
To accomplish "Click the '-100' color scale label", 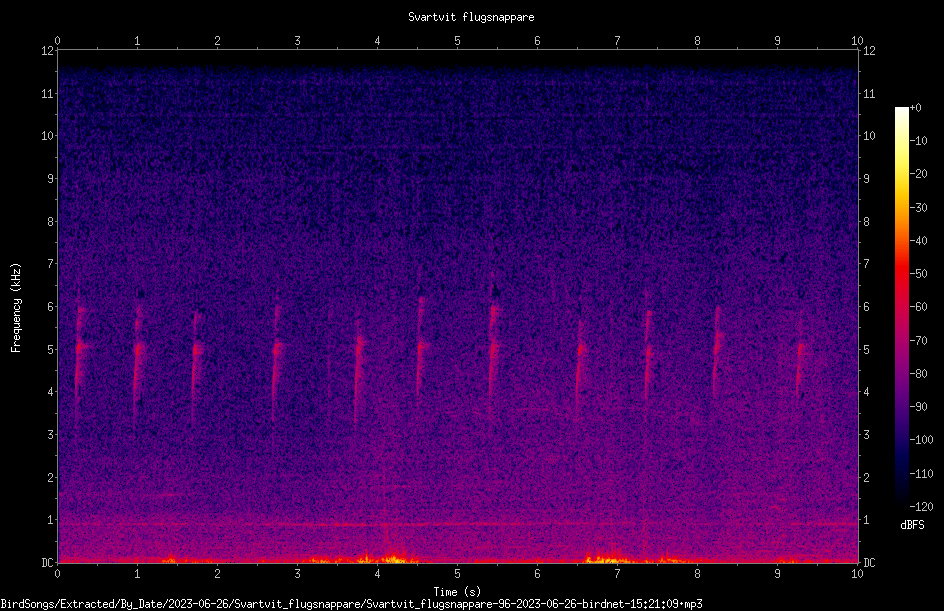I will 921,440.
